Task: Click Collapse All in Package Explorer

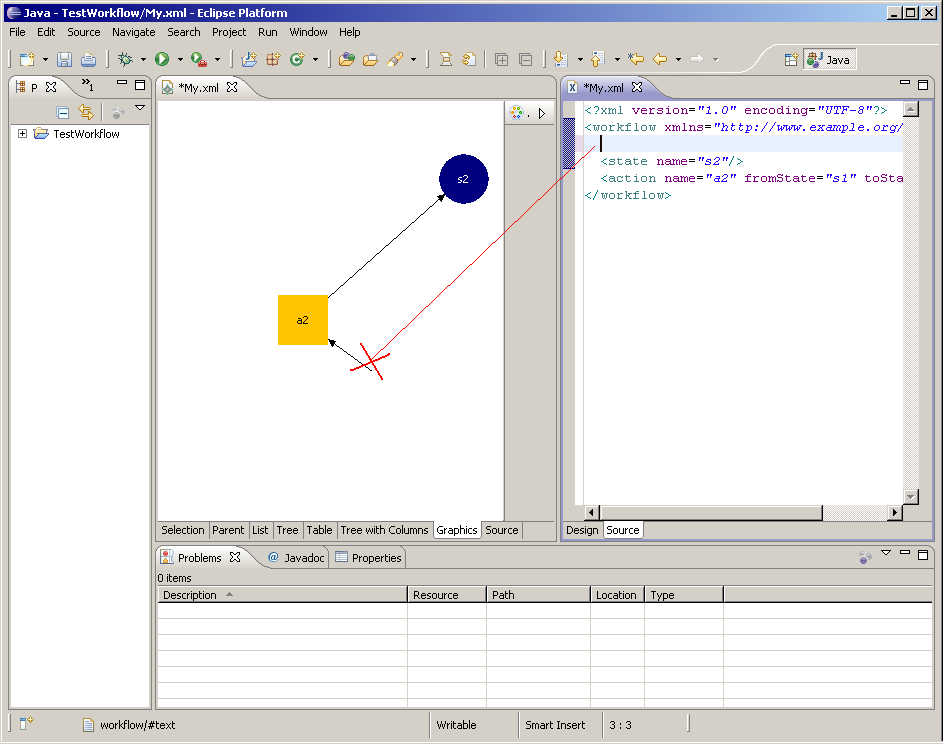Action: pyautogui.click(x=63, y=113)
